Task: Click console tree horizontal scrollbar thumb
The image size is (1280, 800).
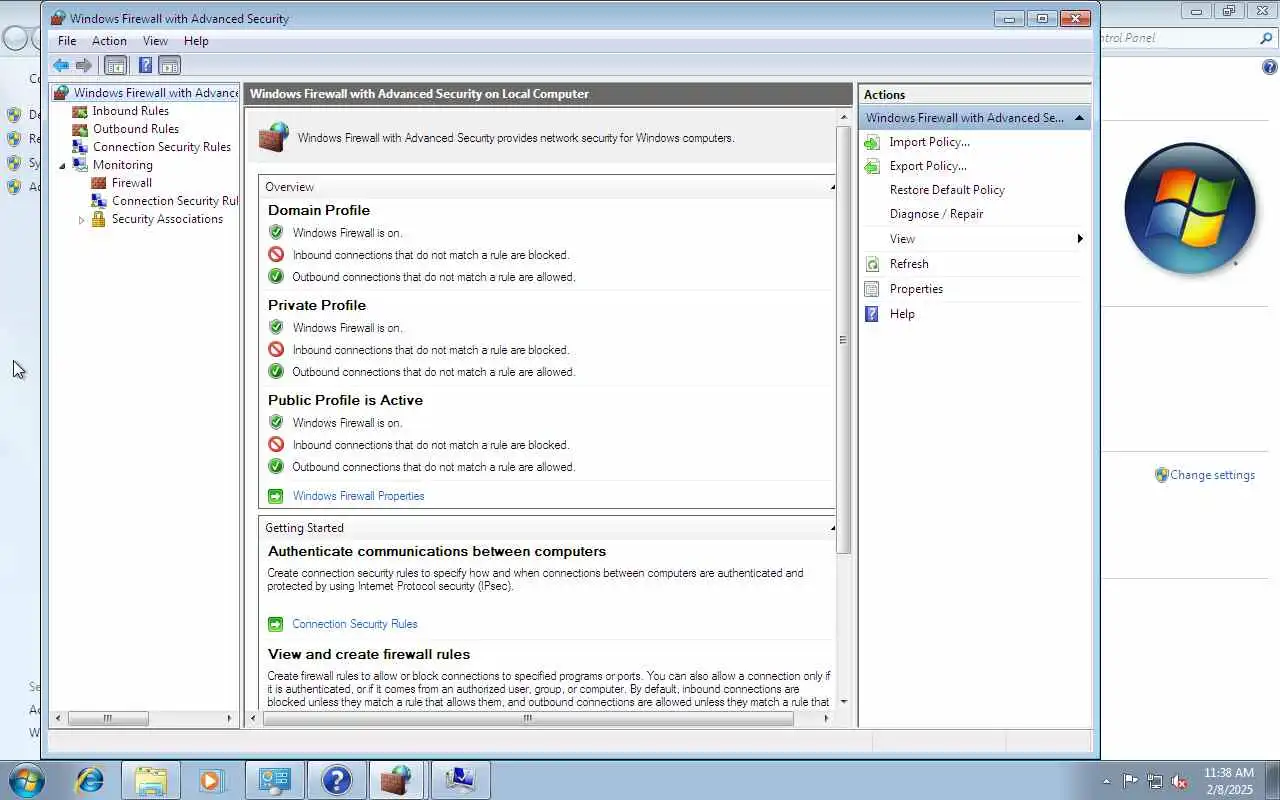Action: [107, 718]
